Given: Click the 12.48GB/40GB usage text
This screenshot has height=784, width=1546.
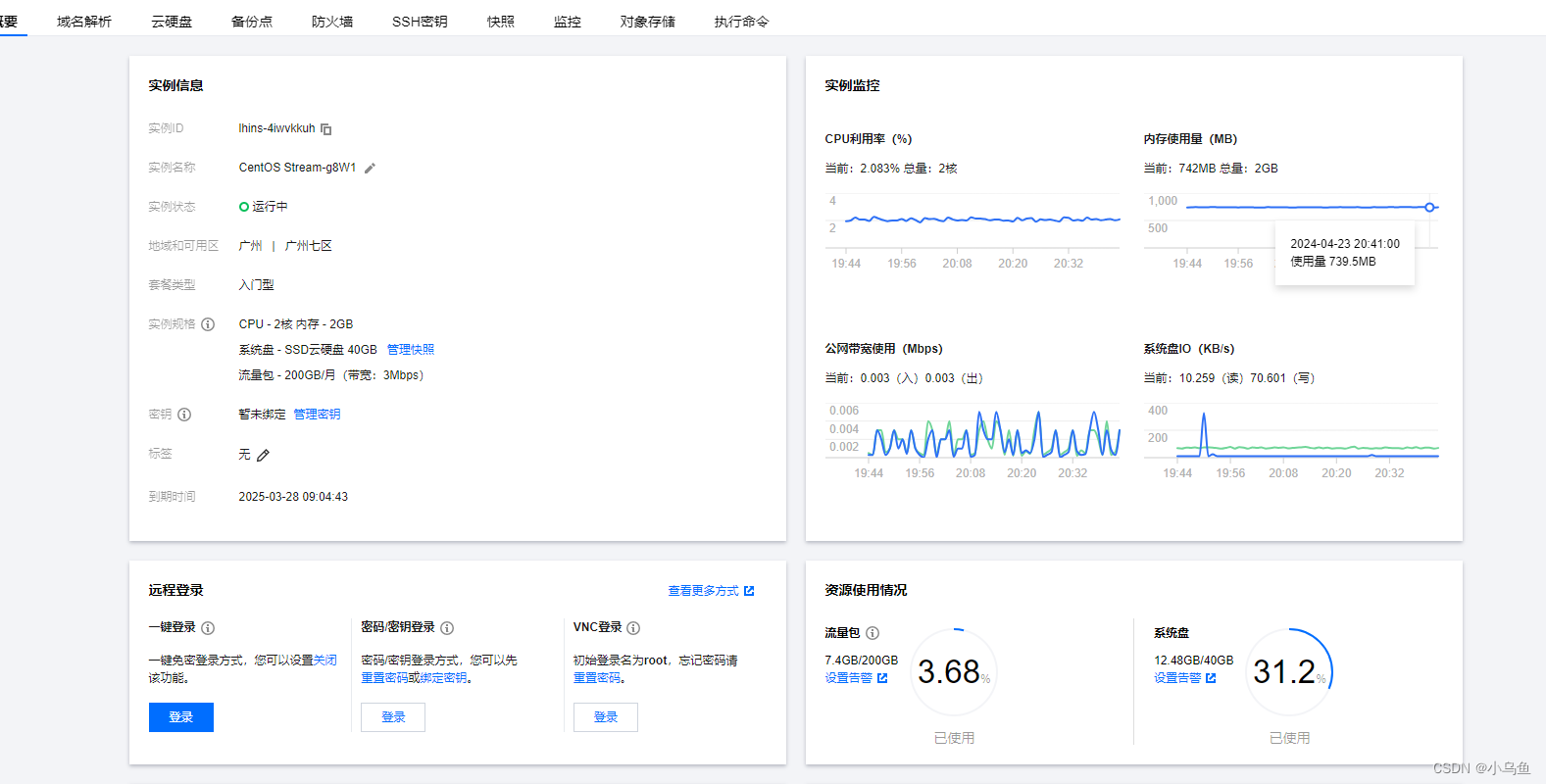Looking at the screenshot, I should pyautogui.click(x=1193, y=661).
